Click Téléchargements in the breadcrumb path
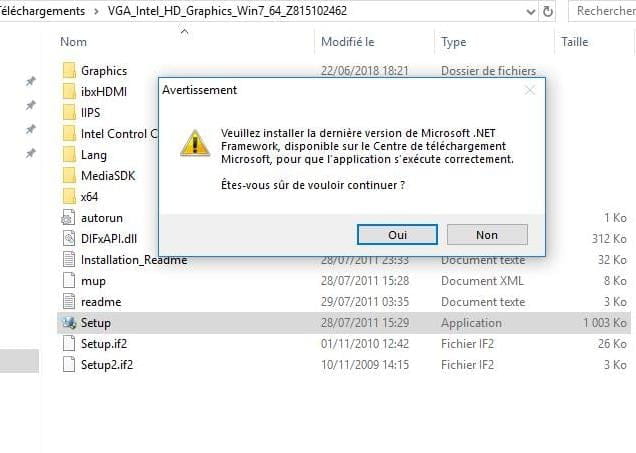This screenshot has width=636, height=453. click(42, 11)
